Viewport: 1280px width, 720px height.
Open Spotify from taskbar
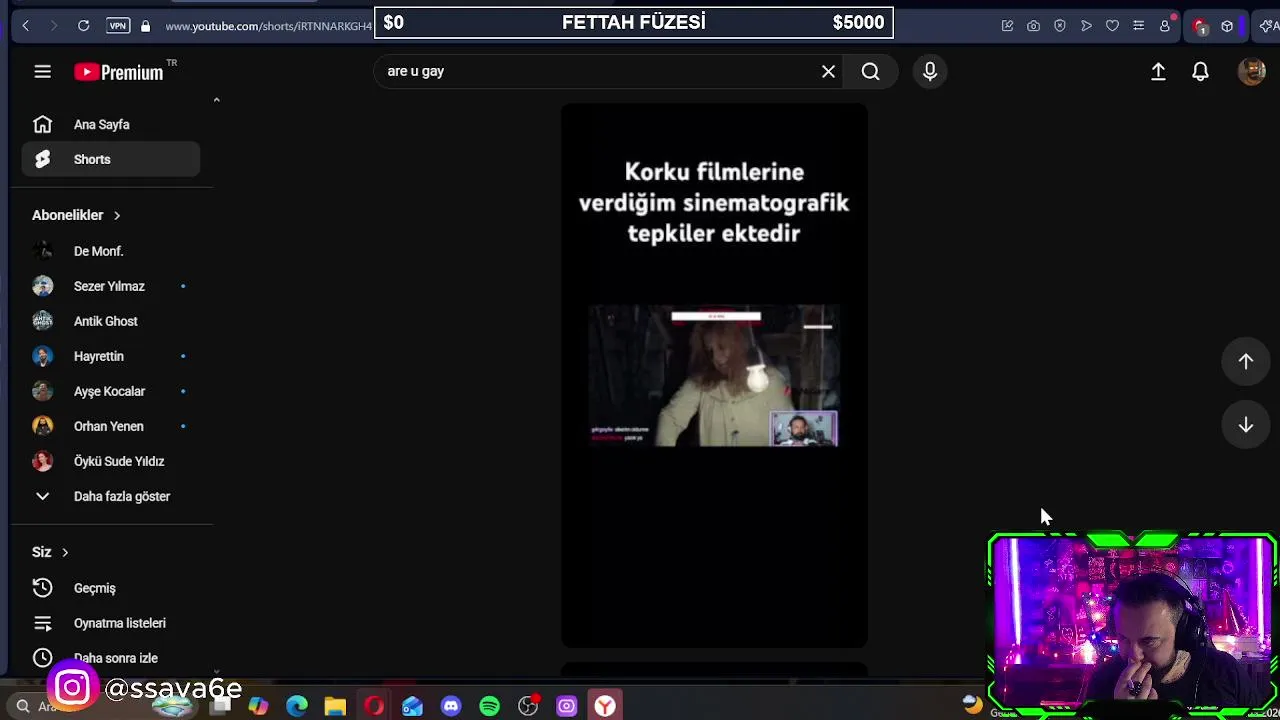[489, 706]
